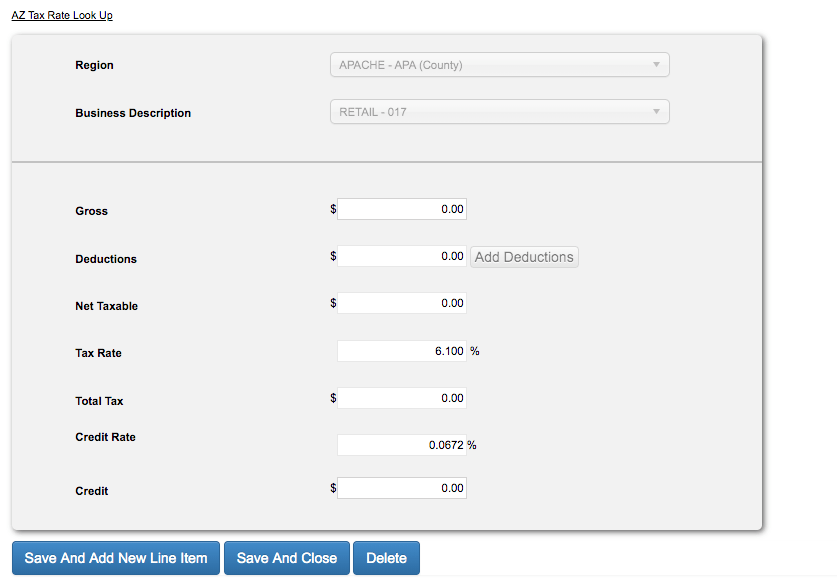837x578 pixels.
Task: Click the Credit Rate percentage field
Action: point(402,445)
